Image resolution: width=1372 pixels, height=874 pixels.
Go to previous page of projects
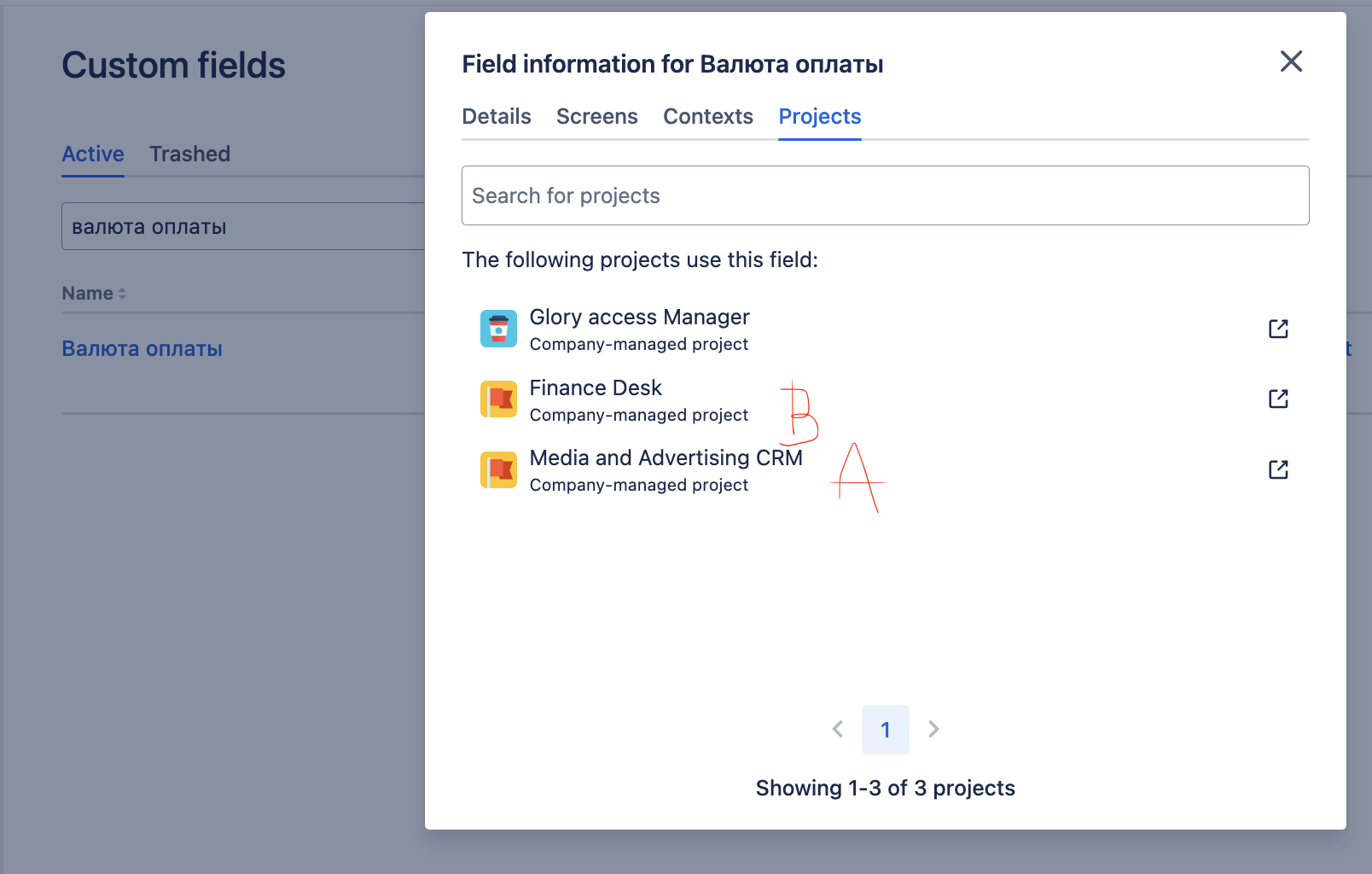838,729
